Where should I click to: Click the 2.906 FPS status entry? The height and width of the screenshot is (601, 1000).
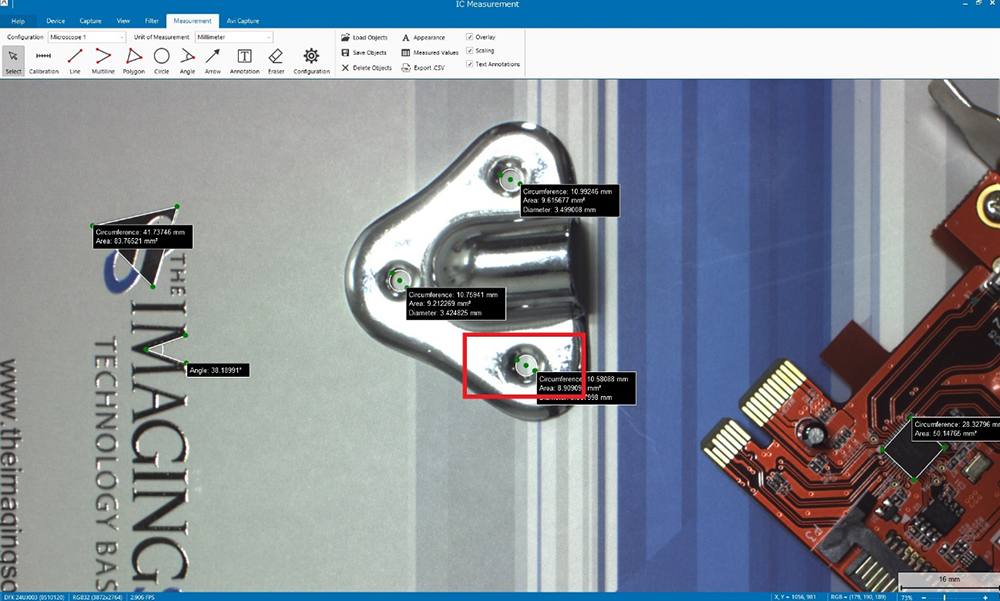(142, 597)
